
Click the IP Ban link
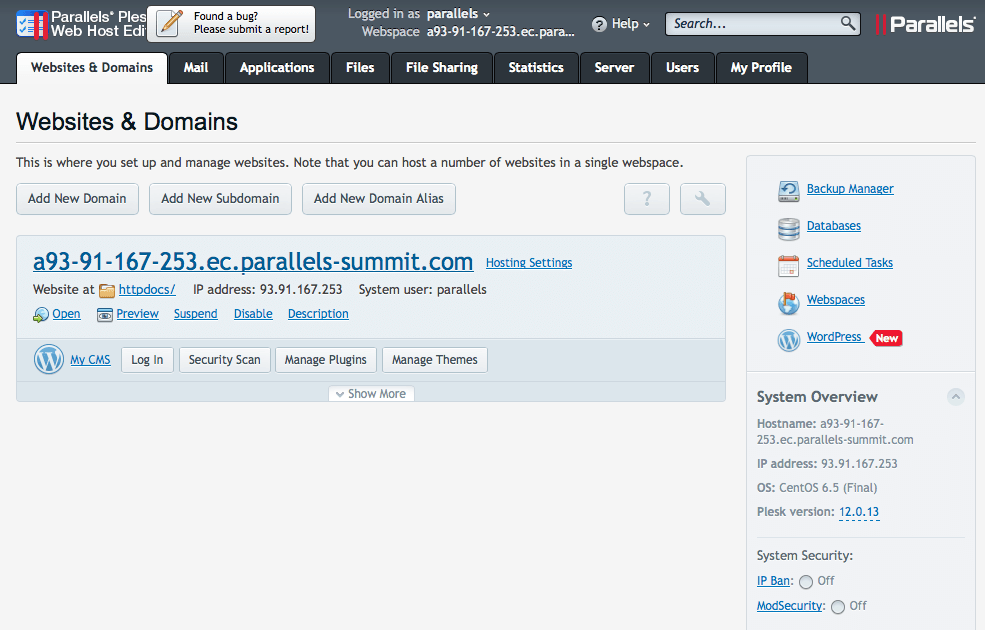click(x=773, y=581)
